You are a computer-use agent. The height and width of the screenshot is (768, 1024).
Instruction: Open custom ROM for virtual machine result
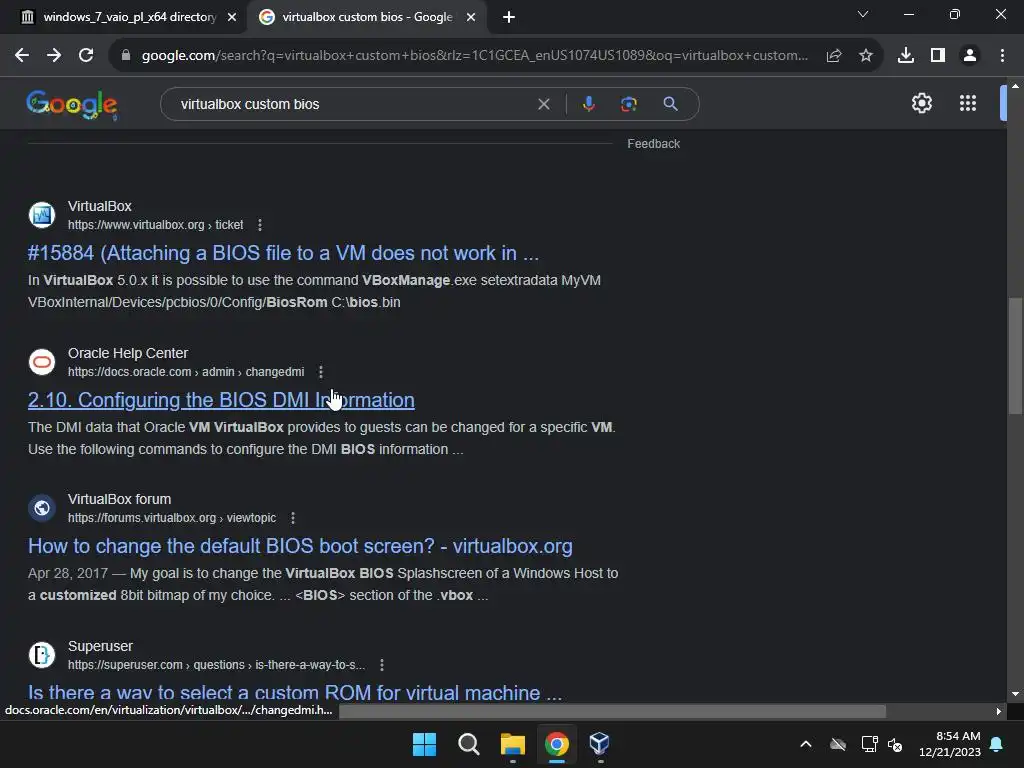click(295, 692)
